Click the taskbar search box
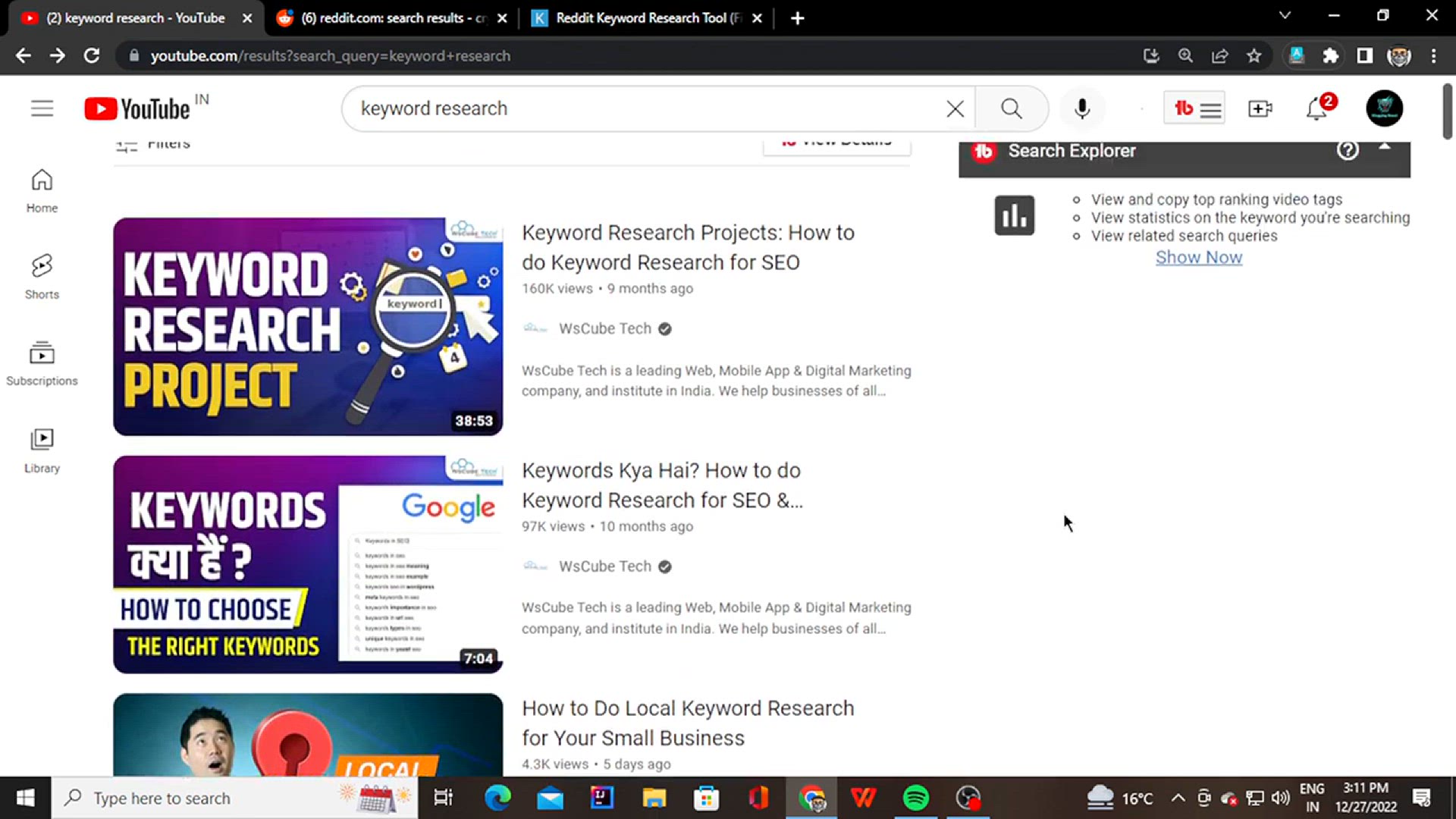This screenshot has height=819, width=1456. coord(234,798)
